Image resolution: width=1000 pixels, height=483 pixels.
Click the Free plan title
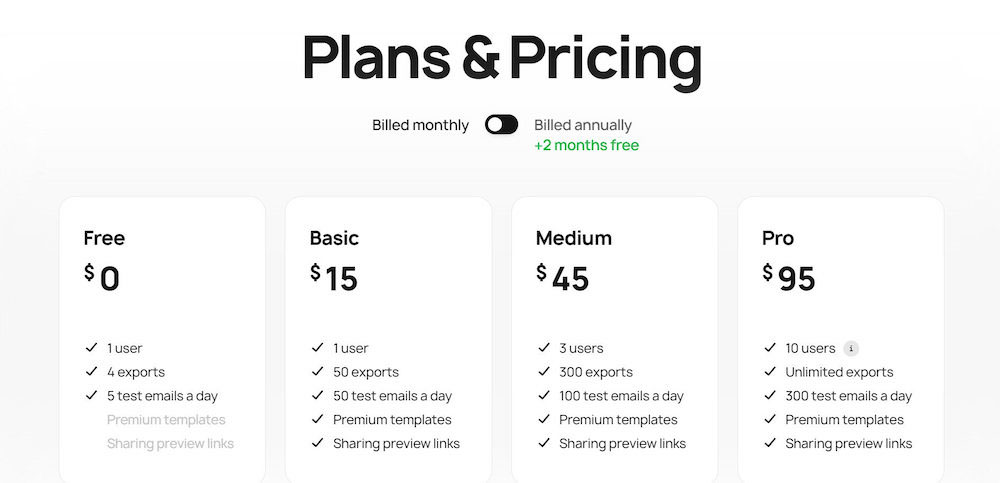pyautogui.click(x=104, y=238)
